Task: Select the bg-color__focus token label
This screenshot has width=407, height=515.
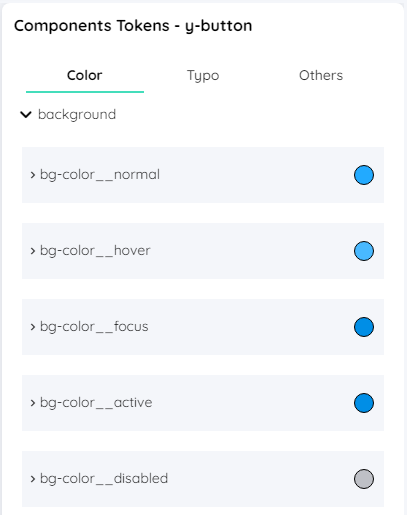Action: pyautogui.click(x=94, y=327)
